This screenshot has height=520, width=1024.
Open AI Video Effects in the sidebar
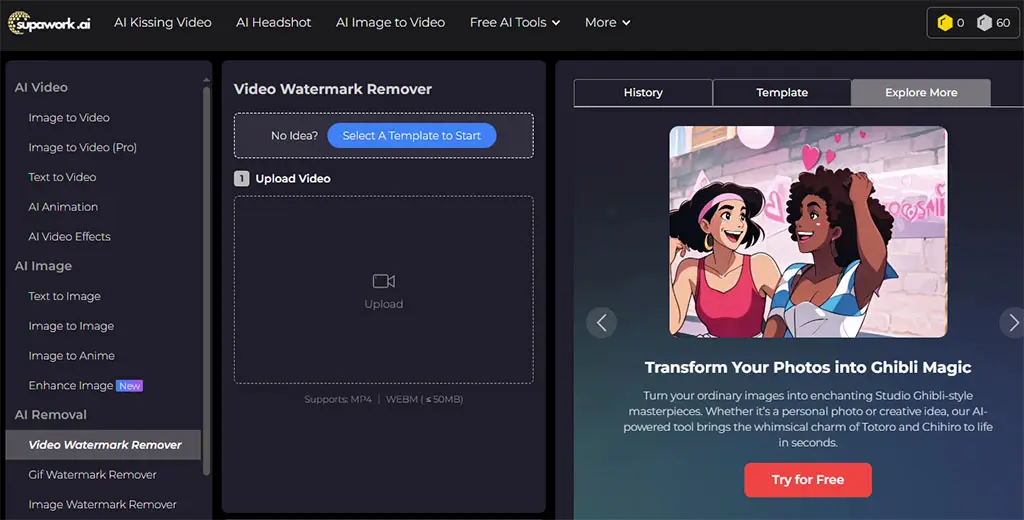pos(69,236)
